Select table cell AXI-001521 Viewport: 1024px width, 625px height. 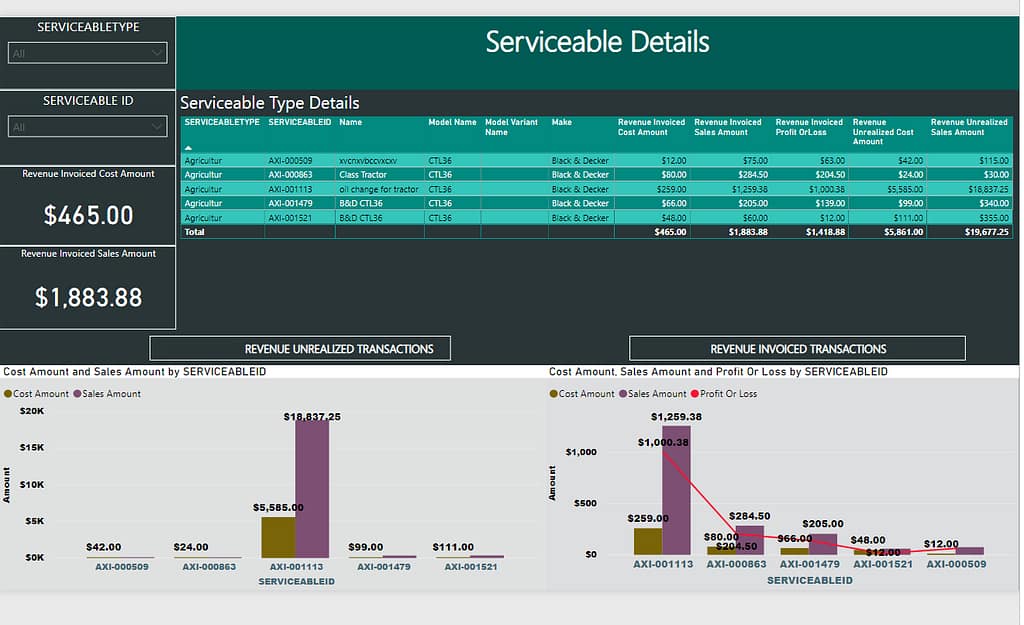(290, 218)
